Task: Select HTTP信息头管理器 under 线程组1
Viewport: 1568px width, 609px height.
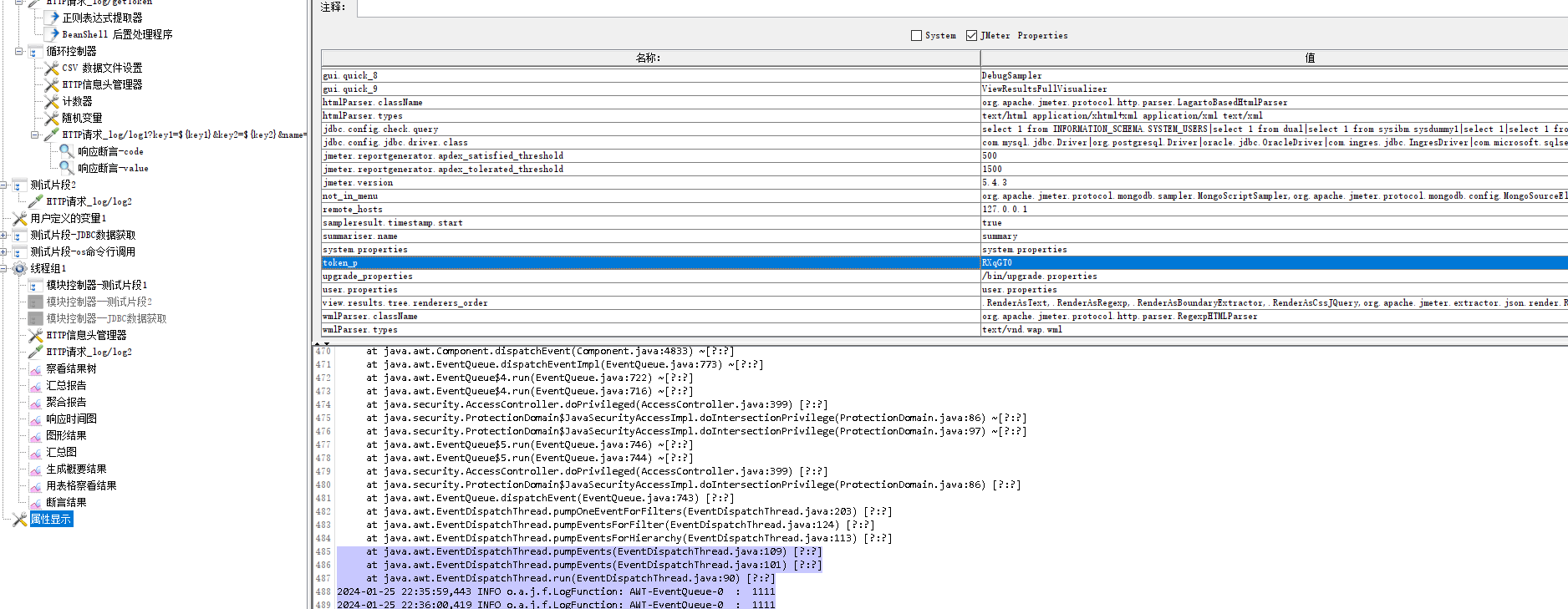Action: pyautogui.click(x=87, y=335)
